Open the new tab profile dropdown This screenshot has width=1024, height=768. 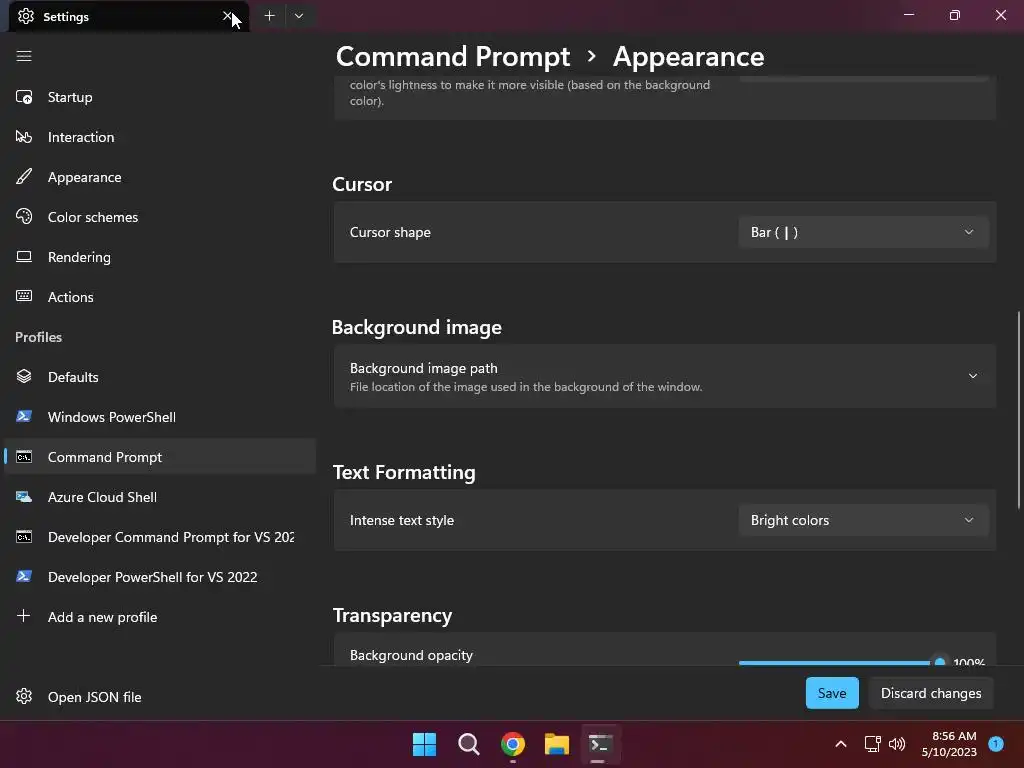299,16
